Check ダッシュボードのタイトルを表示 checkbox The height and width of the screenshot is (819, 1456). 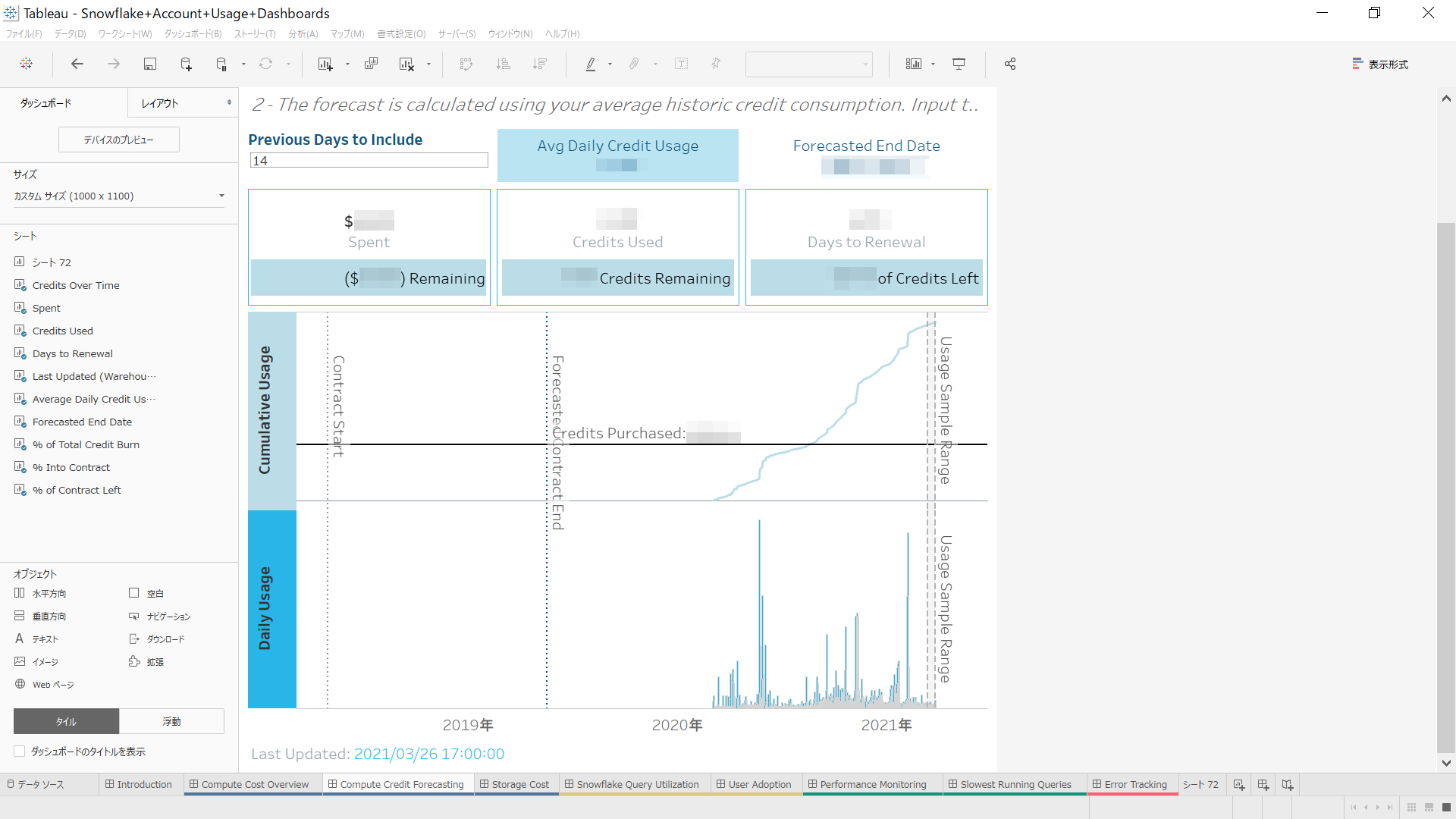[x=19, y=752]
